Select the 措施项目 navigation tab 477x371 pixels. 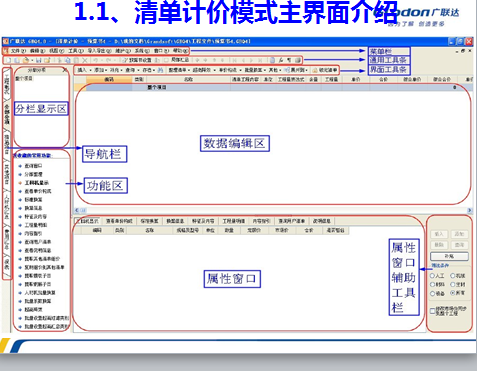[x=6, y=144]
